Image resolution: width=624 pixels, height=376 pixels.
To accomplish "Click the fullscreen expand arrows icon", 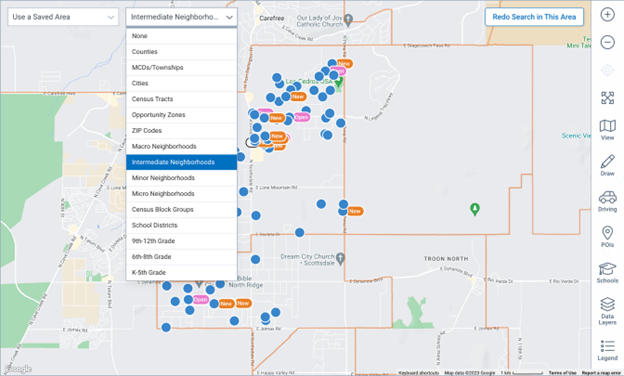I will point(607,98).
